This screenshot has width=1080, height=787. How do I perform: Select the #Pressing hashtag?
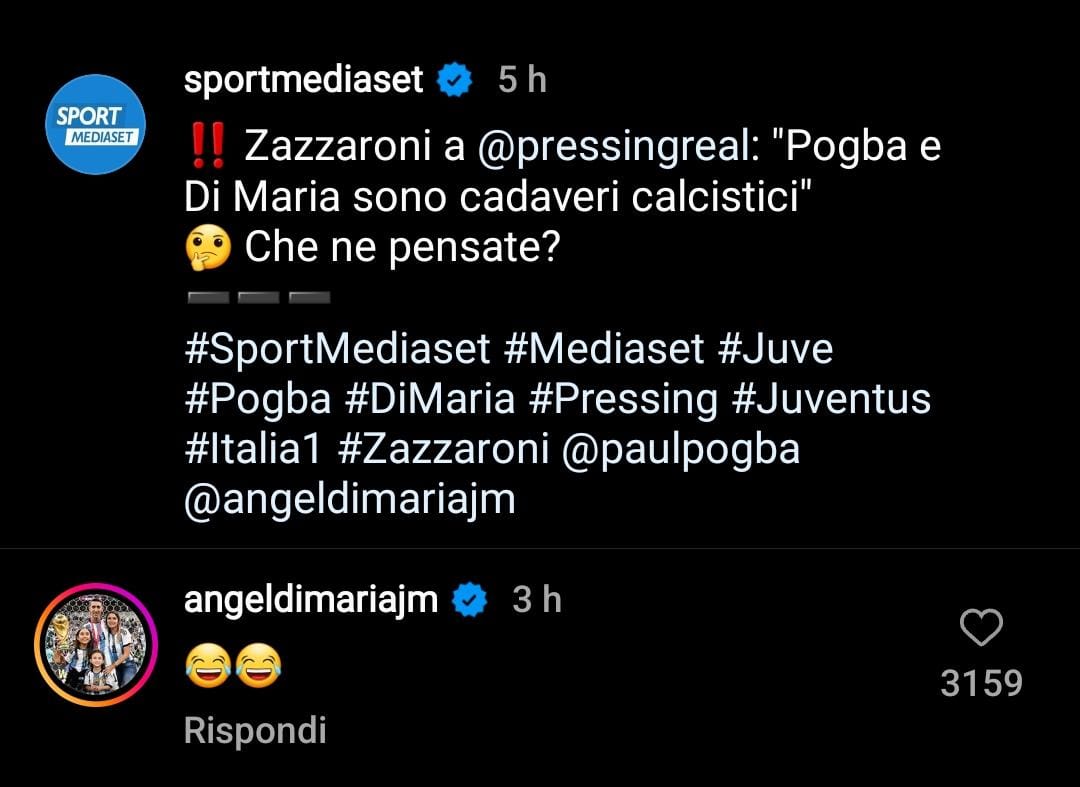tap(622, 399)
